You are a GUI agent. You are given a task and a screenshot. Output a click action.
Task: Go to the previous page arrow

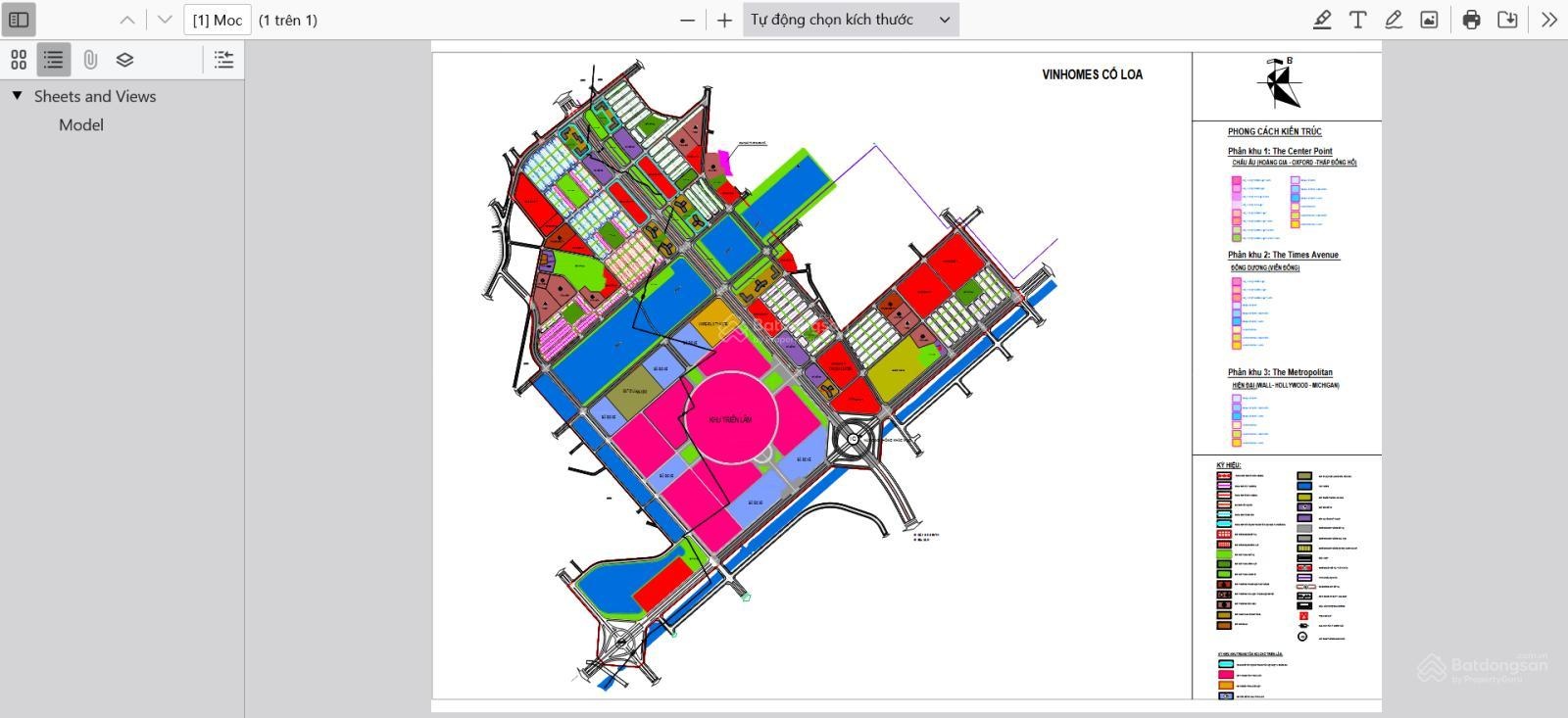tap(127, 20)
